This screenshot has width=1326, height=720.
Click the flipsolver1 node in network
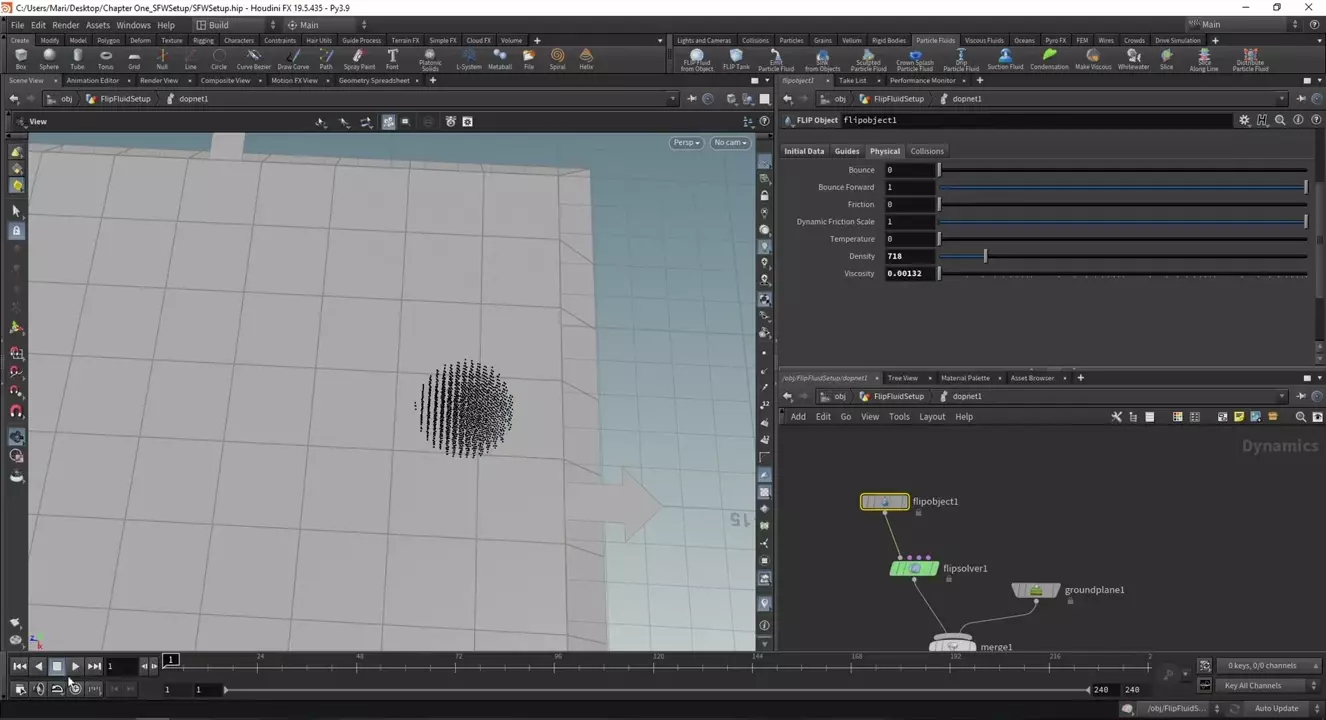click(x=914, y=569)
